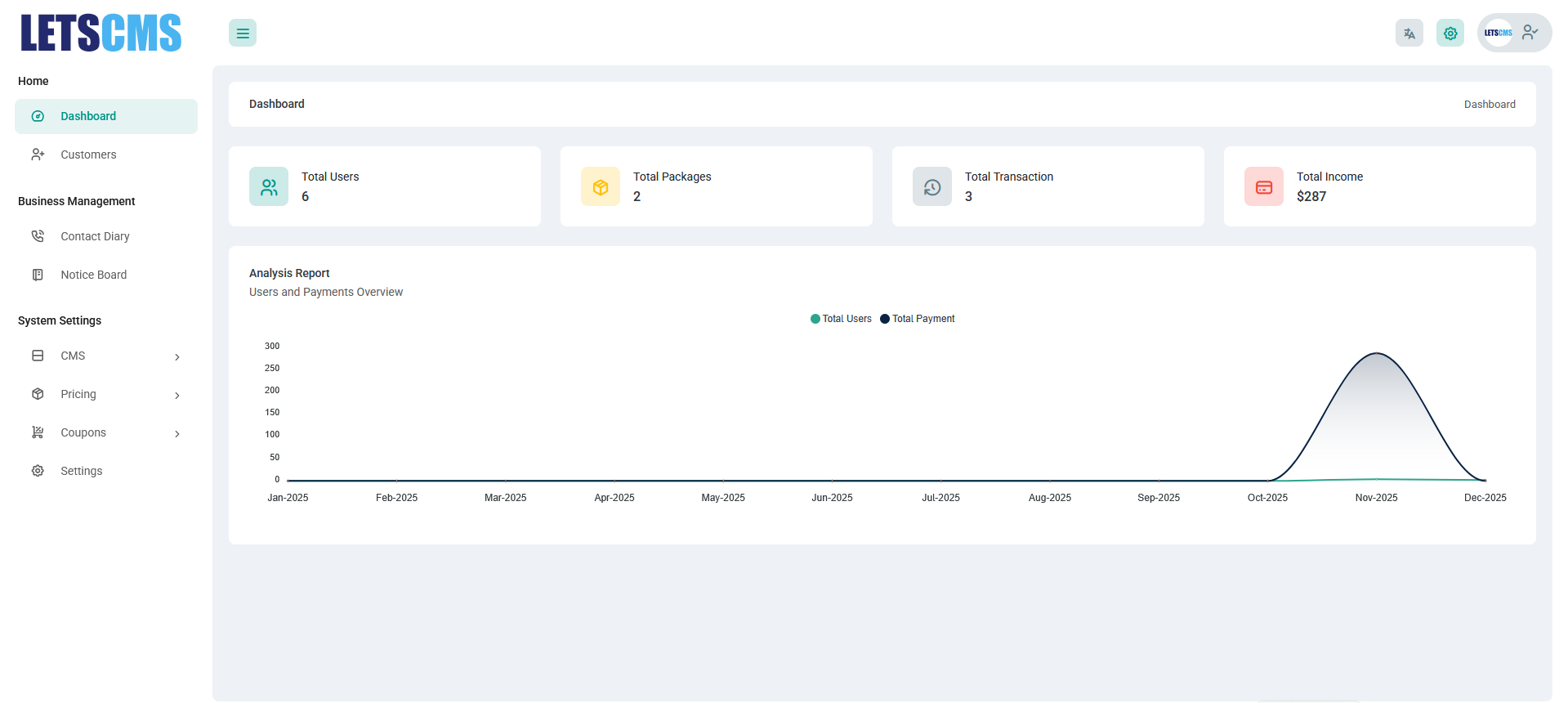Image resolution: width=1568 pixels, height=703 pixels.
Task: Open Settings in System Settings section
Action: tap(81, 471)
